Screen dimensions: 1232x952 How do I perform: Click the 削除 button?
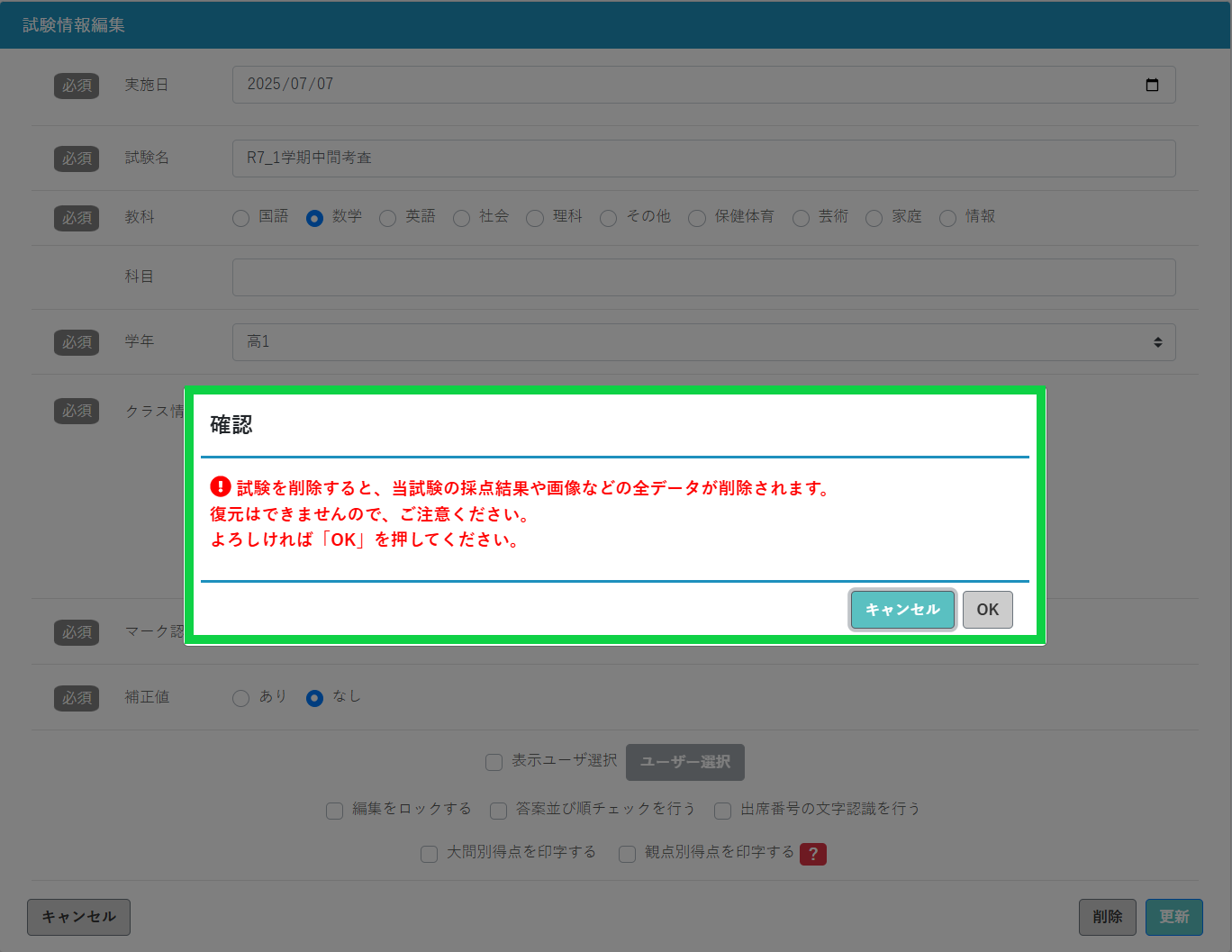click(1108, 917)
